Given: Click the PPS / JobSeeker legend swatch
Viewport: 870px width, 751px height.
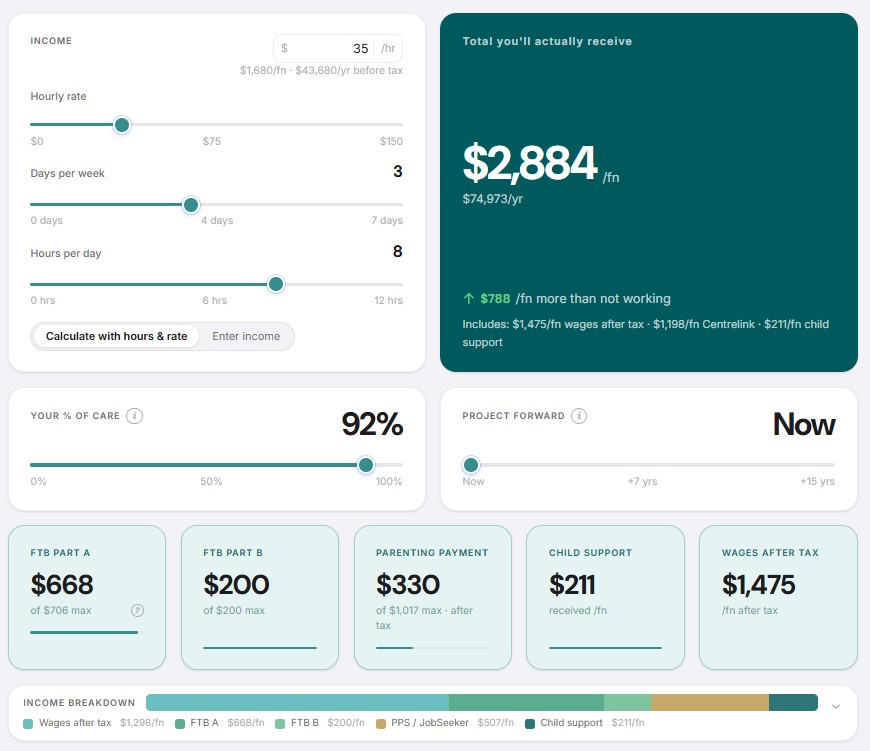Looking at the screenshot, I should [x=381, y=723].
